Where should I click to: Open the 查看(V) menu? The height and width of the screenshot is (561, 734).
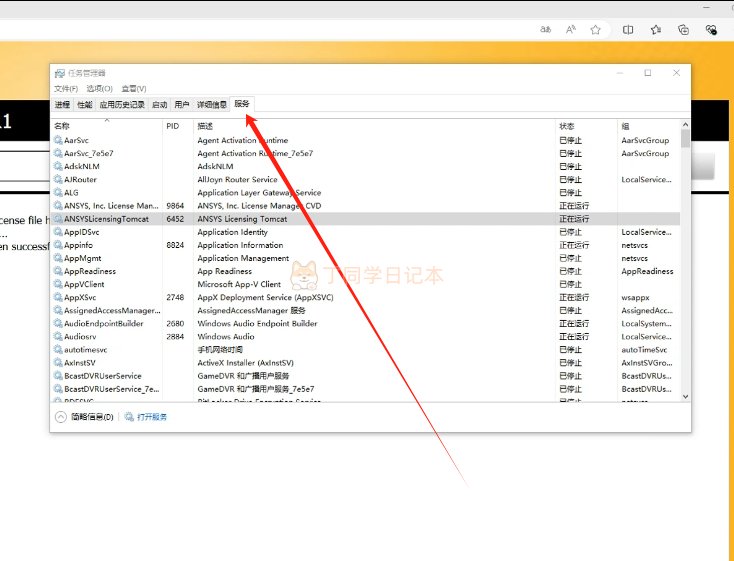134,89
